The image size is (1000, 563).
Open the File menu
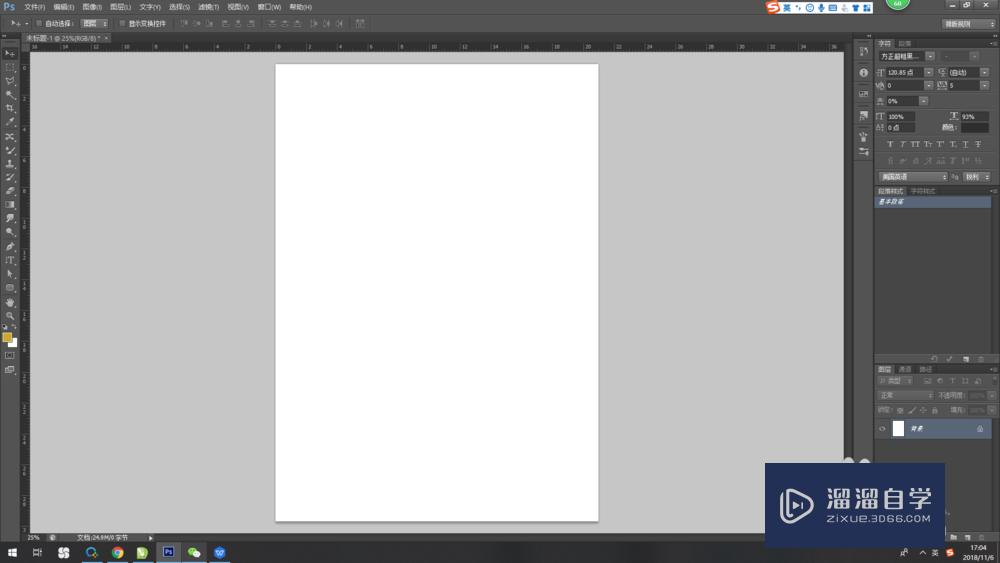pyautogui.click(x=34, y=7)
